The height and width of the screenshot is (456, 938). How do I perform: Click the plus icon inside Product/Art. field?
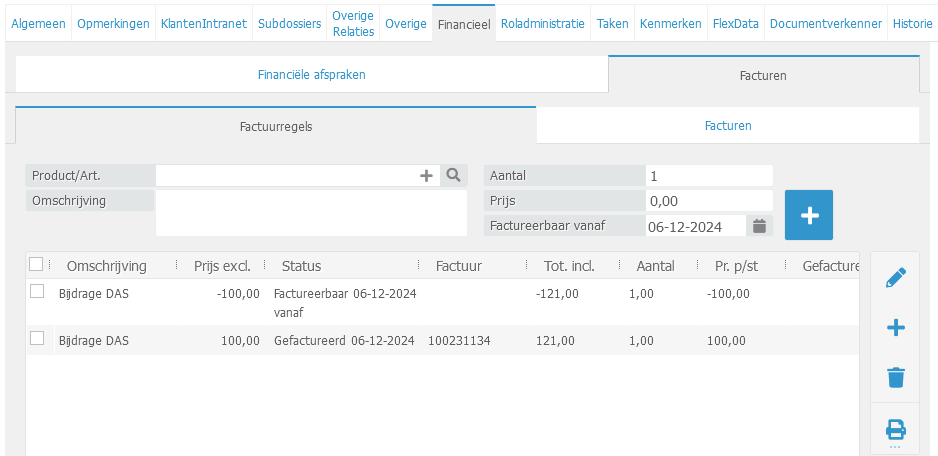click(426, 175)
